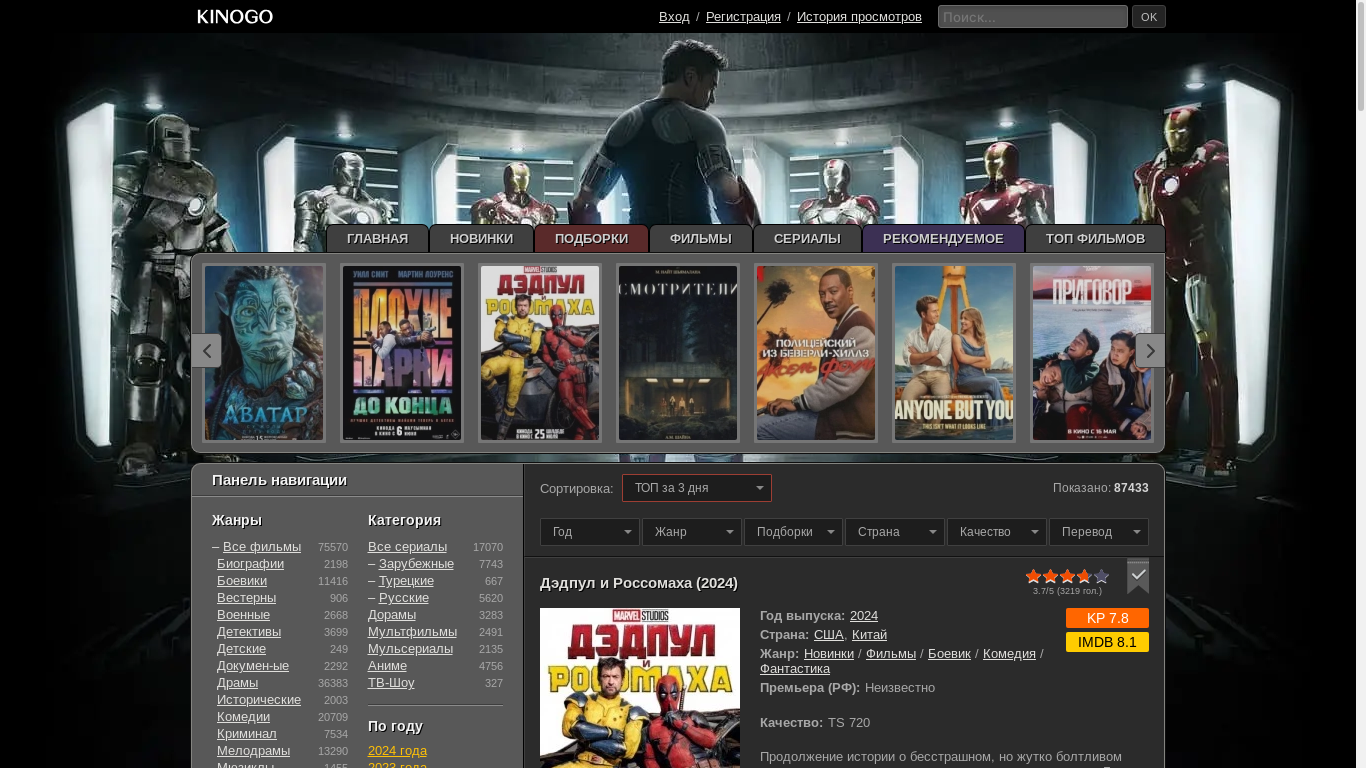Go to the ГЛАВНАЯ tab
This screenshot has width=1366, height=768.
(x=377, y=239)
